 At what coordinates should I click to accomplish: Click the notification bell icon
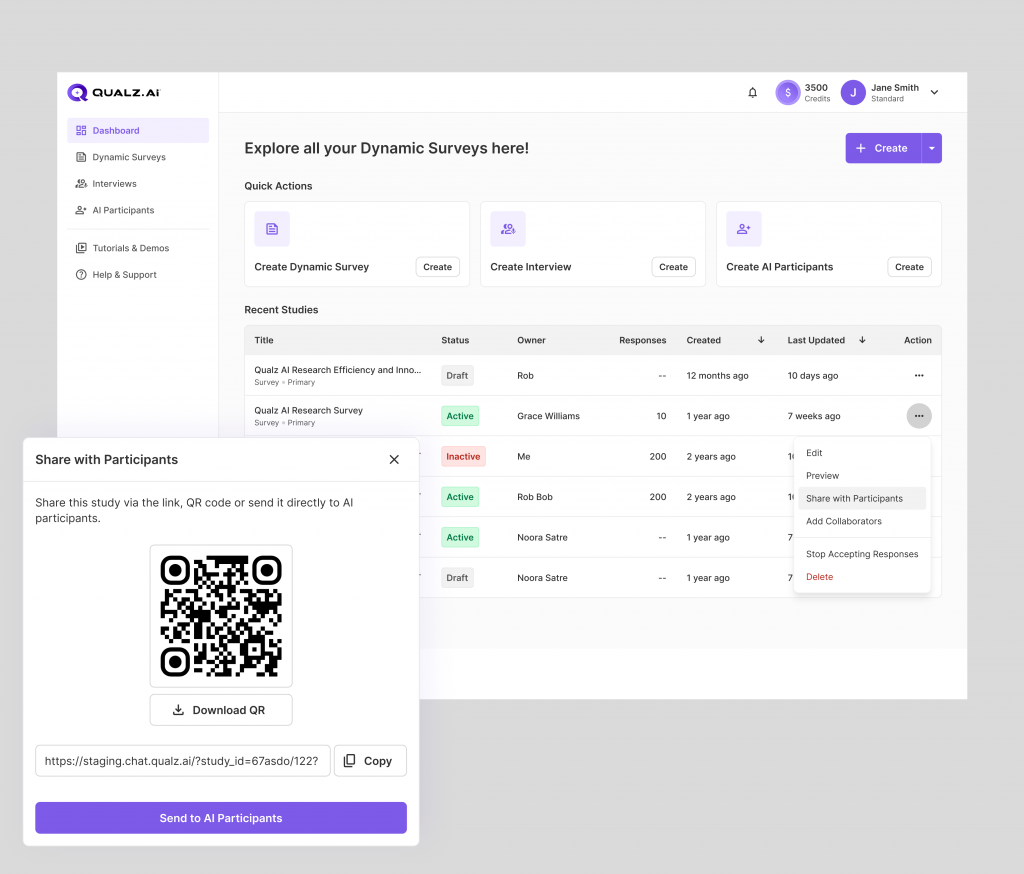pos(753,93)
